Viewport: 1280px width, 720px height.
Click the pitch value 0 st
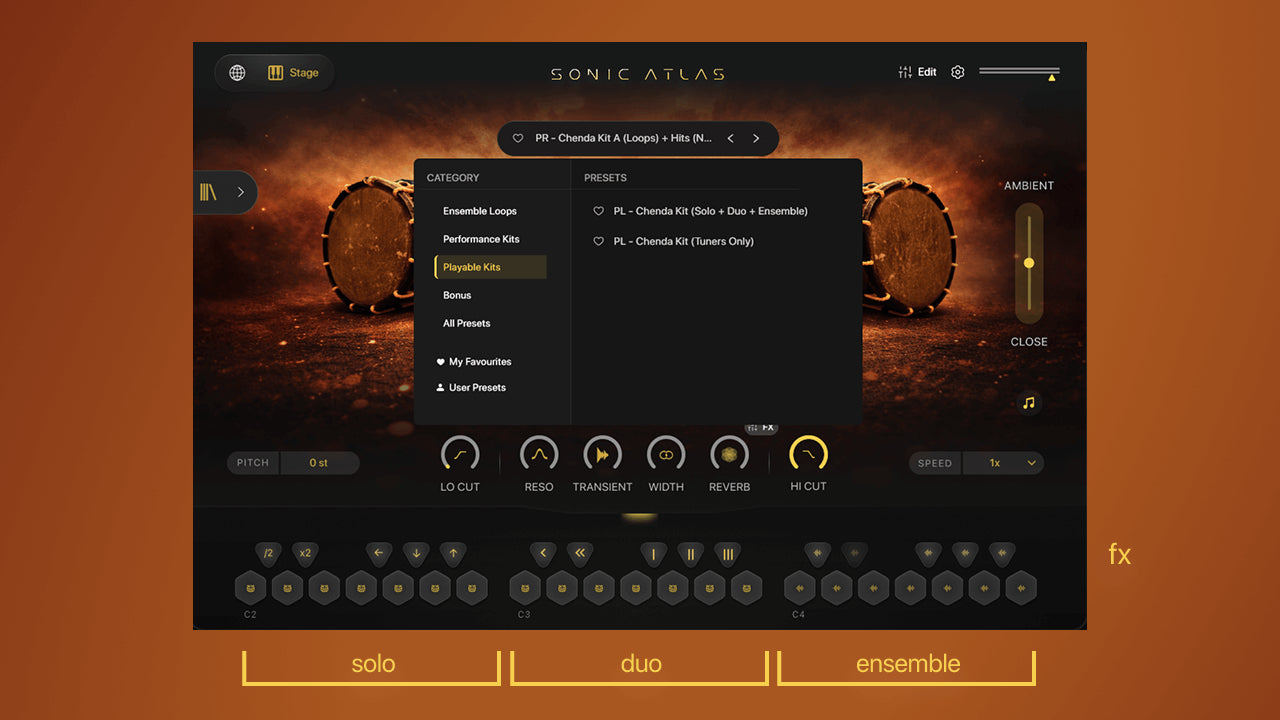319,463
